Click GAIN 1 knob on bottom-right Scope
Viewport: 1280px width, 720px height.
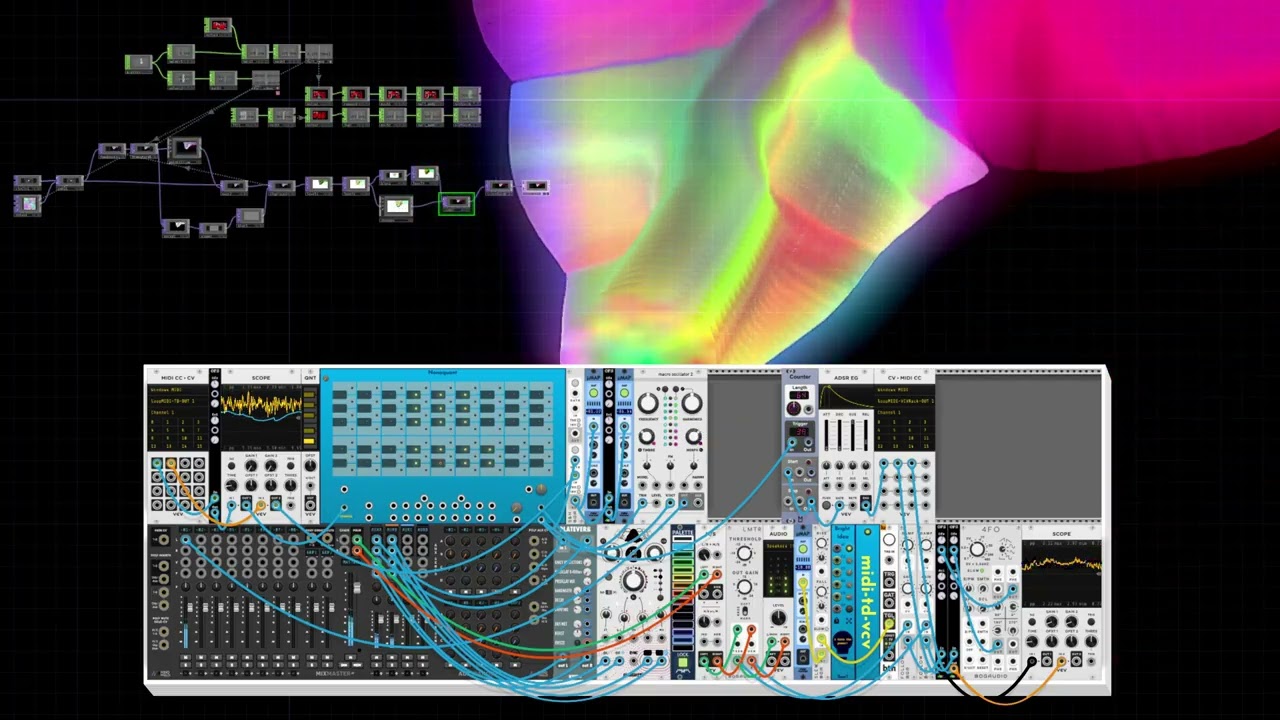(1051, 622)
